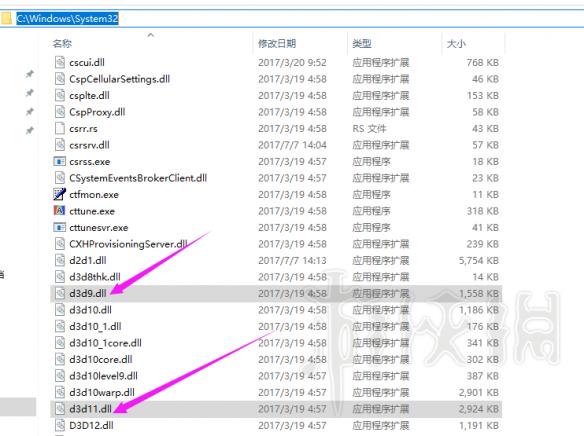The width and height of the screenshot is (584, 436).
Task: Click the address bar folder icon
Action: click(x=6, y=18)
